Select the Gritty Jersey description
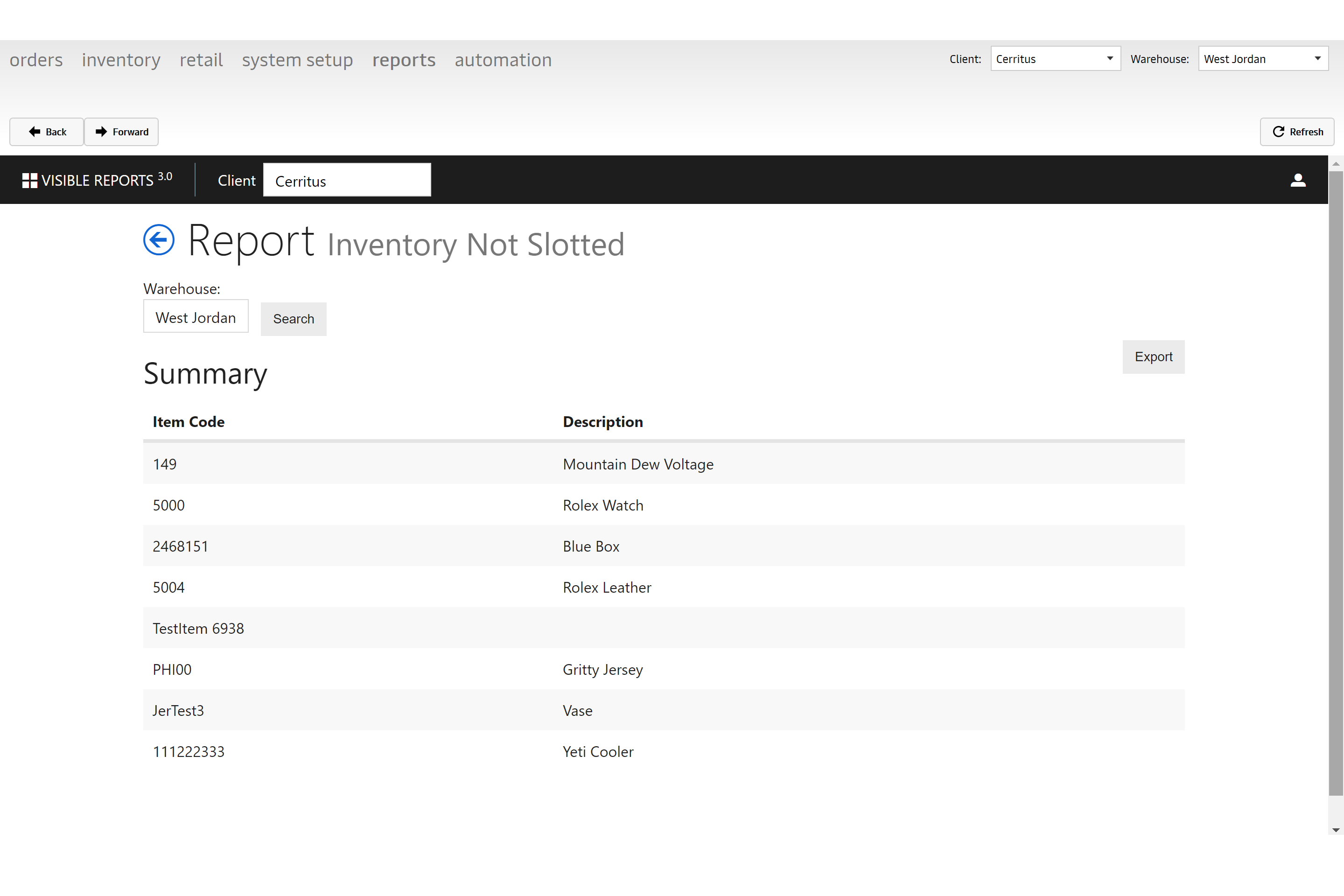This screenshot has height=896, width=1344. click(x=603, y=670)
